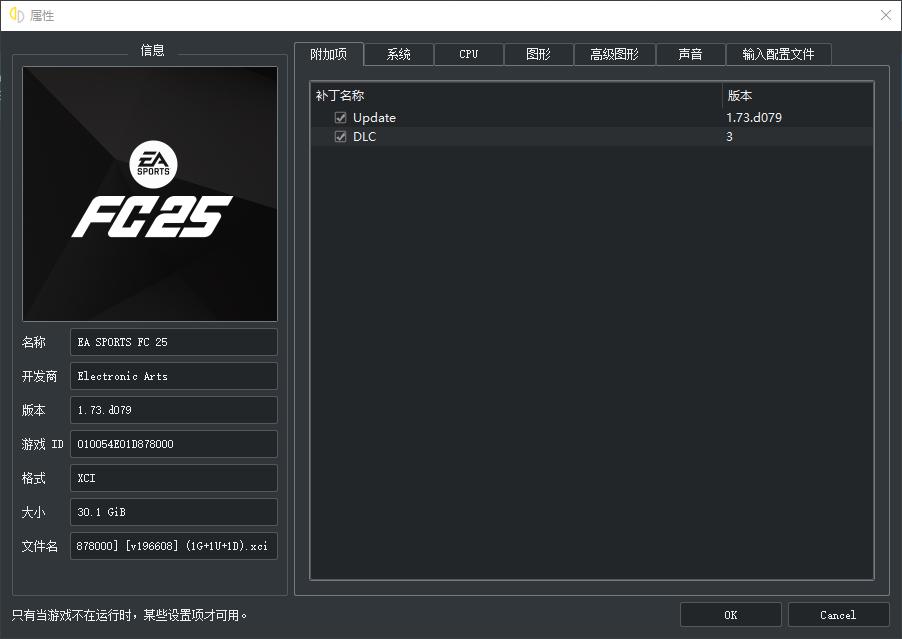Click the 名称 label
The image size is (902, 639).
[33, 342]
